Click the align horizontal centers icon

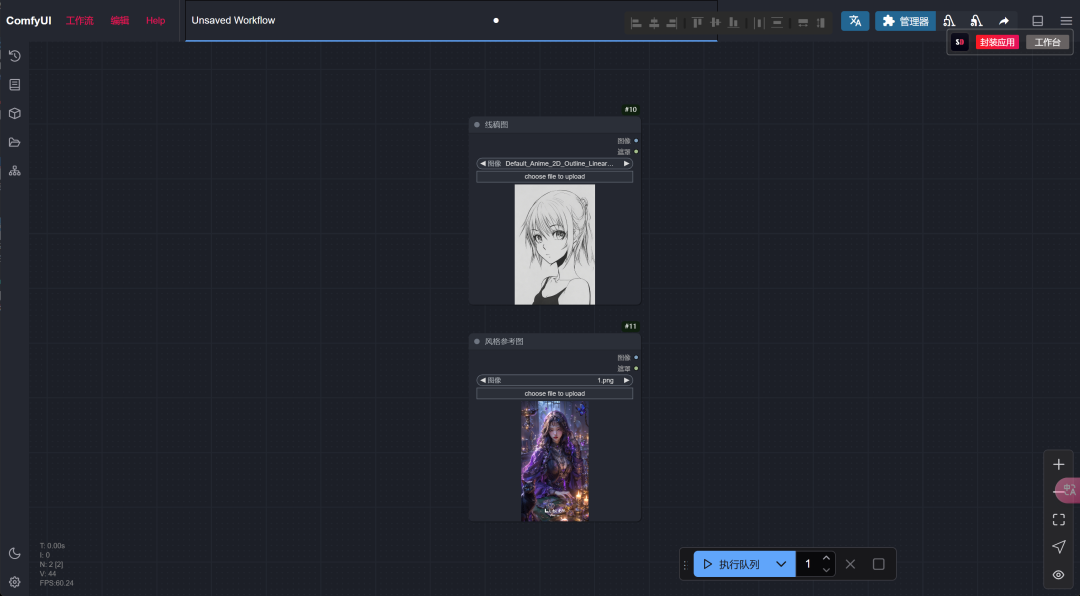[x=654, y=23]
